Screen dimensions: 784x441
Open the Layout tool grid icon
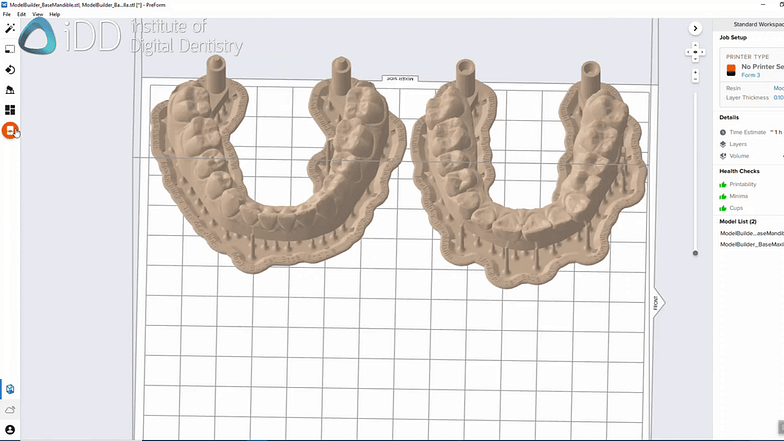tap(10, 110)
